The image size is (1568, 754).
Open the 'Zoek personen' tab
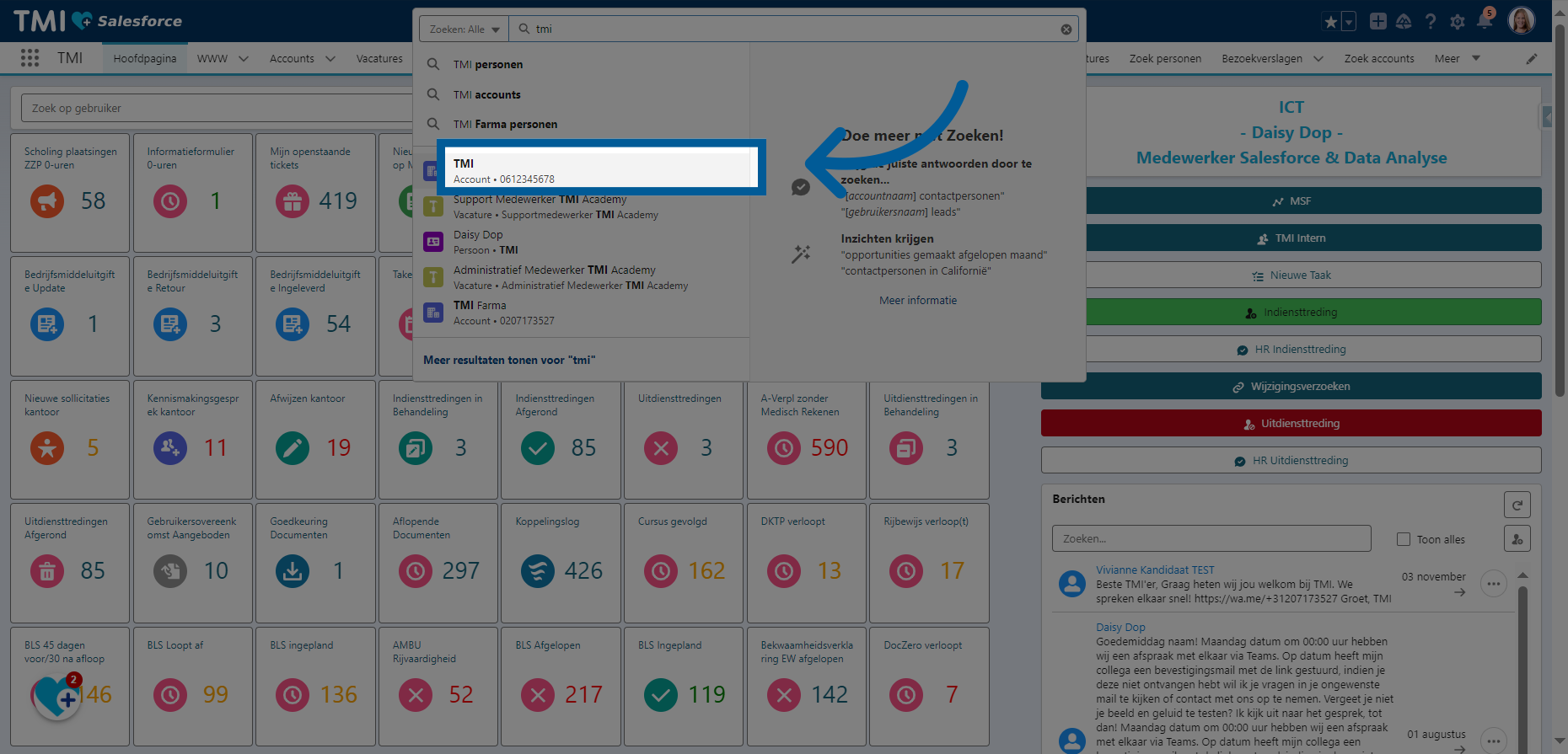[1165, 58]
